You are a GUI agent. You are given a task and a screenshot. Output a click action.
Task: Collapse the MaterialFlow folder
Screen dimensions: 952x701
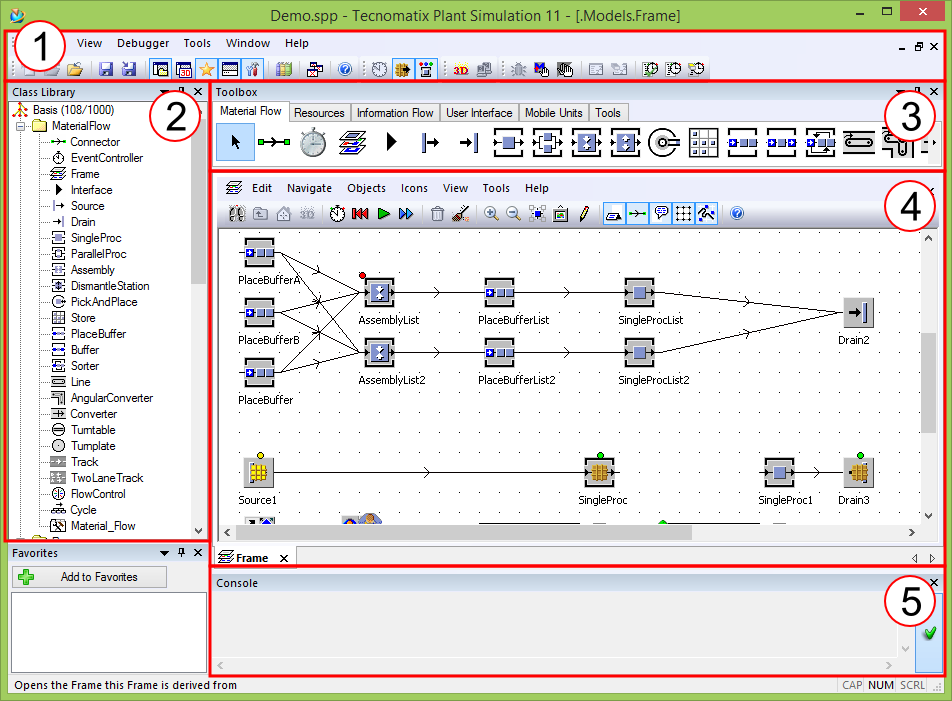coord(20,126)
